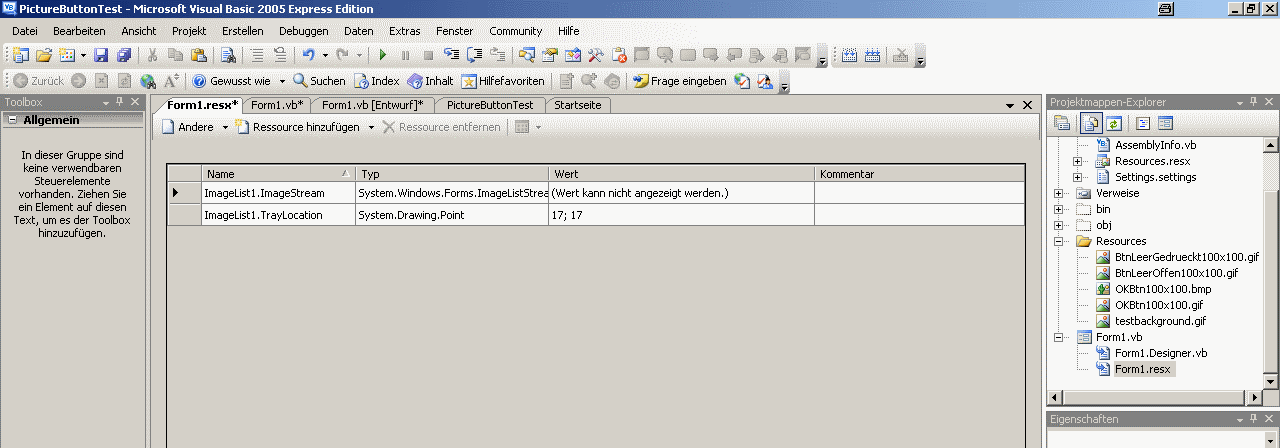This screenshot has height=448, width=1280.
Task: Click the Open File folder icon
Action: coord(44,55)
